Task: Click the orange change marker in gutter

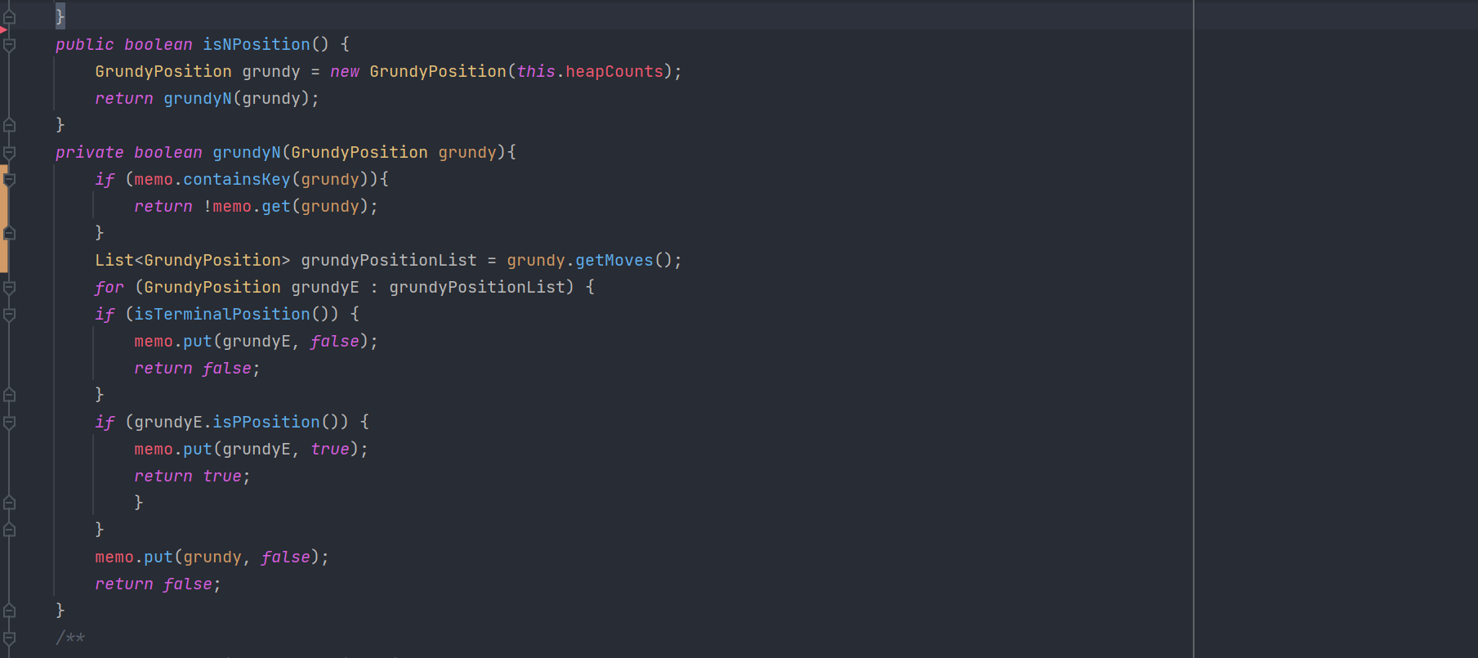Action: tap(3, 220)
